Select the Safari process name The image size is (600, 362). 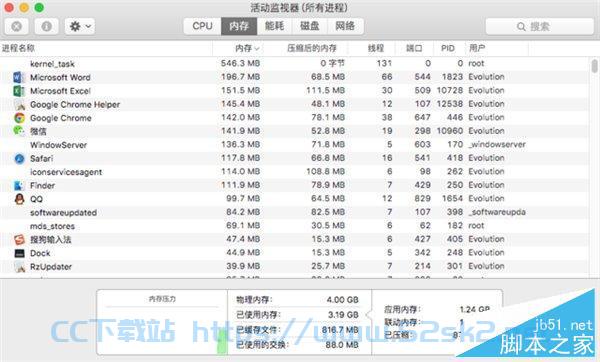(x=42, y=158)
